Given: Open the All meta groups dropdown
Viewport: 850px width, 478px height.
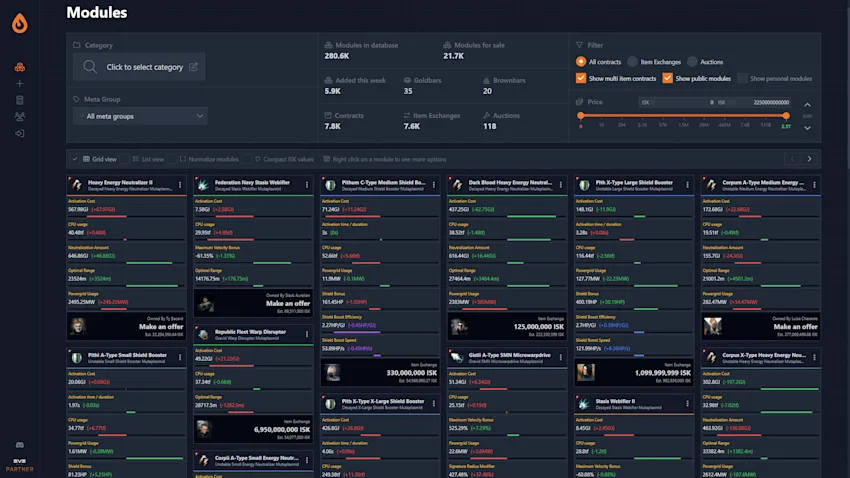Looking at the screenshot, I should (140, 116).
